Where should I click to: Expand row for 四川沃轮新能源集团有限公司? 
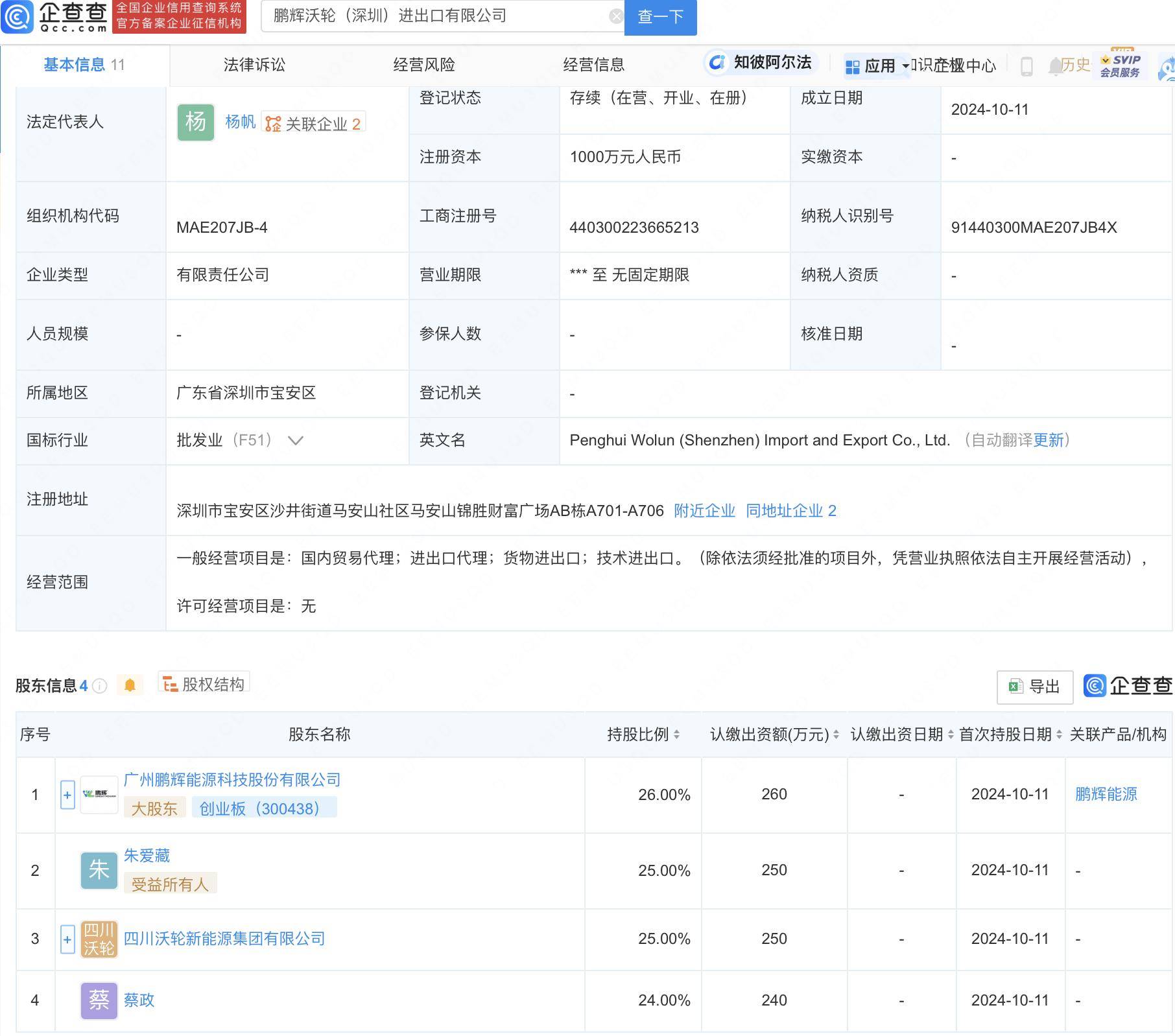(x=67, y=939)
